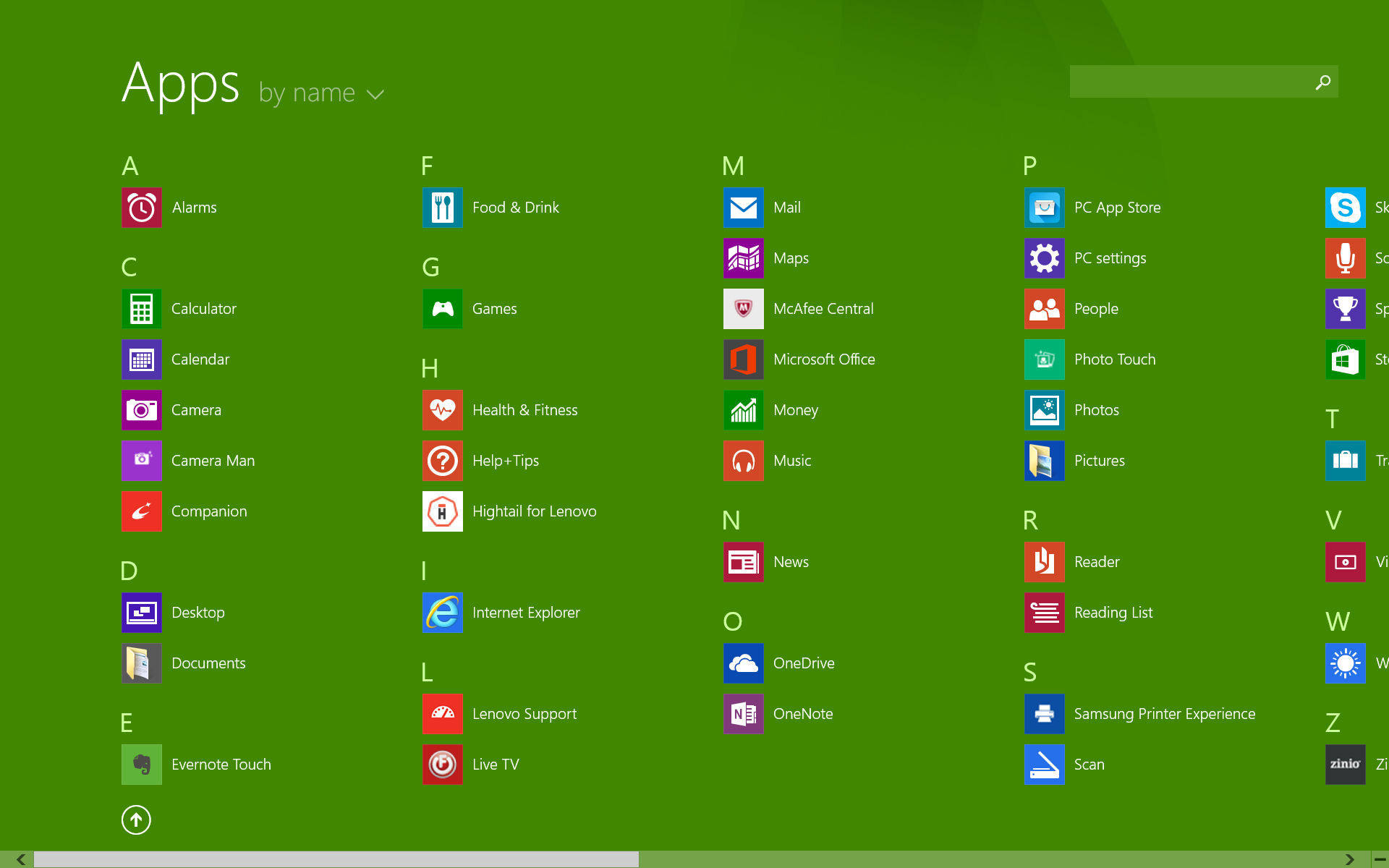This screenshot has height=868, width=1389.
Task: Open the Weather sun icon
Action: [1345, 663]
